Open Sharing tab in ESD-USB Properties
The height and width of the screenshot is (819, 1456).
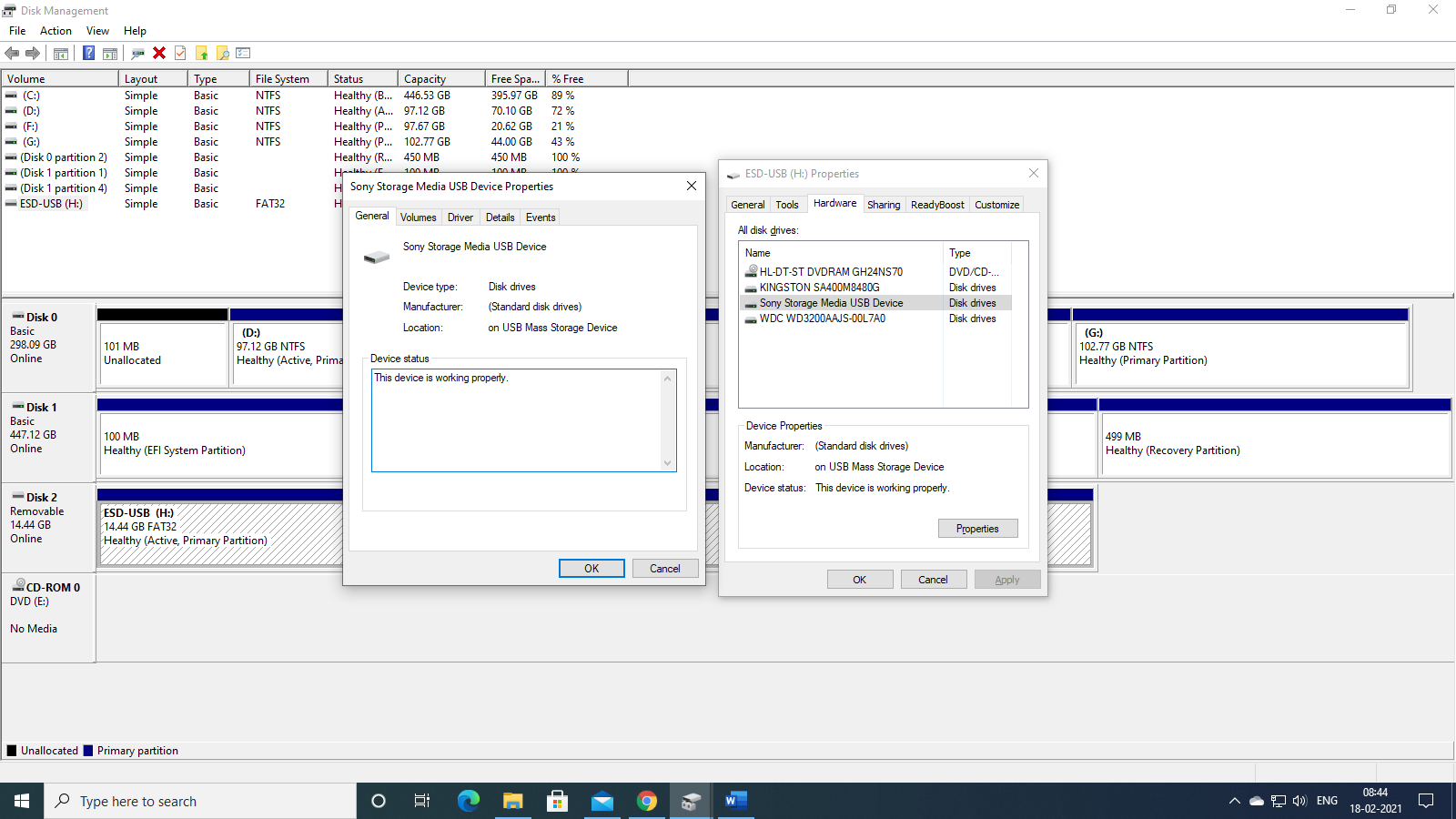[883, 205]
